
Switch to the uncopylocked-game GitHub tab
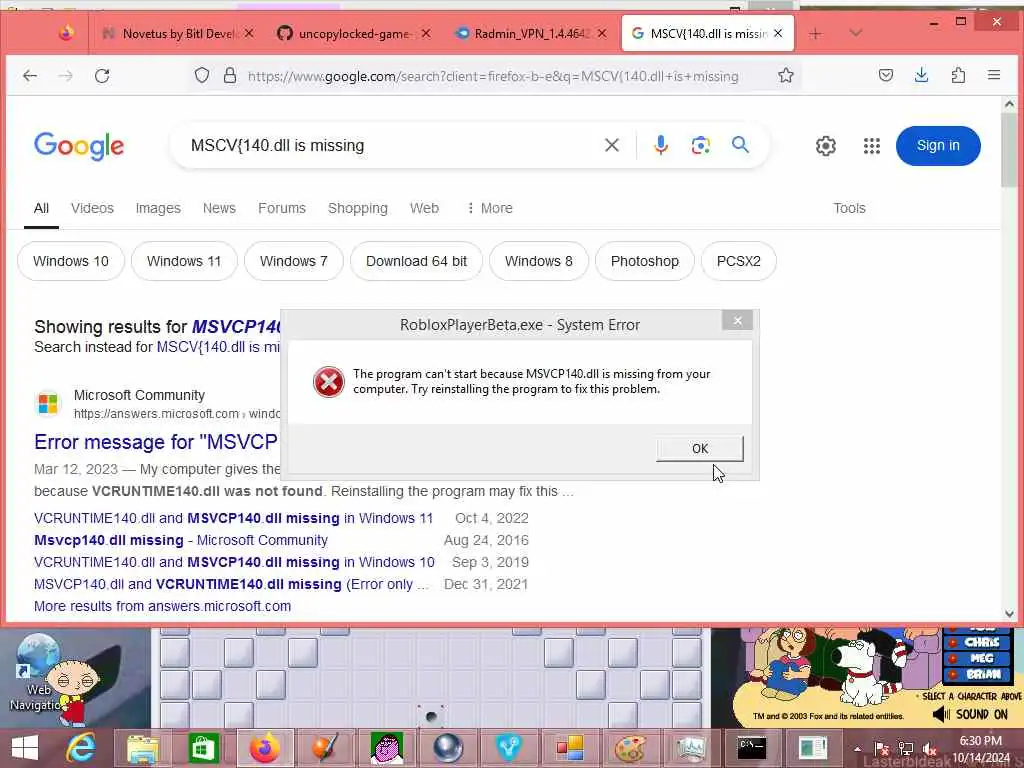click(x=353, y=33)
